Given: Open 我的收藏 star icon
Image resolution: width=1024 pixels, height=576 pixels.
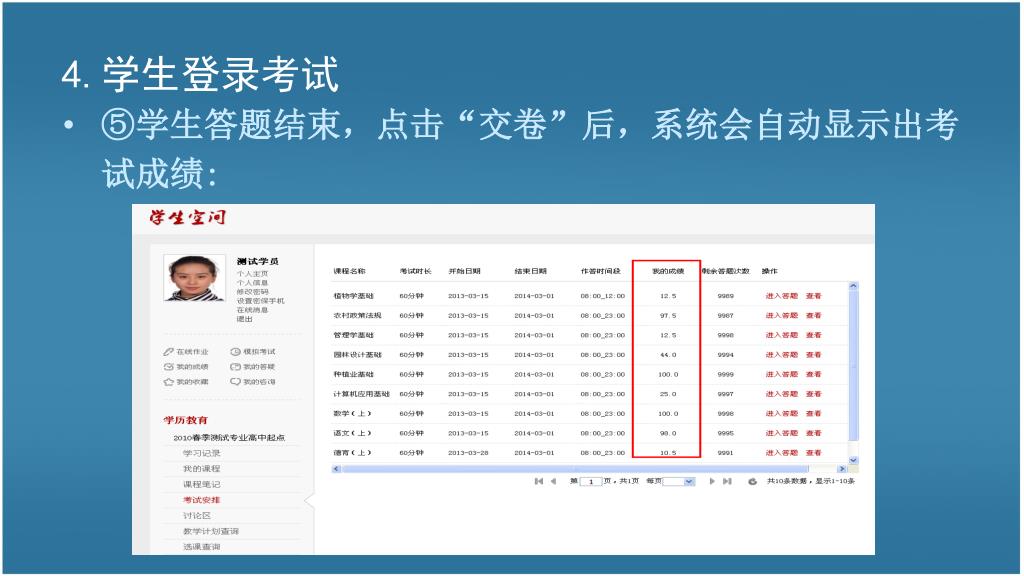Looking at the screenshot, I should click(168, 382).
